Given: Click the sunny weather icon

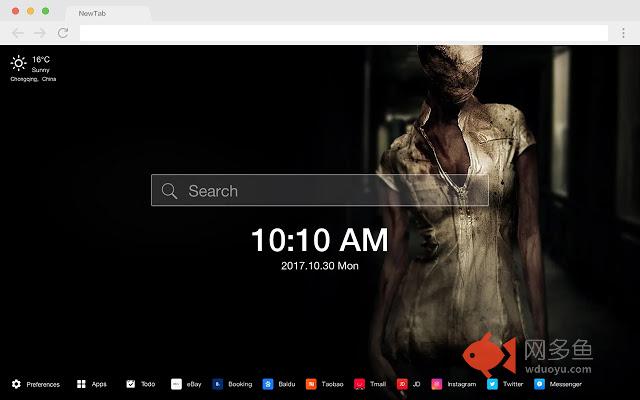Looking at the screenshot, I should pyautogui.click(x=18, y=63).
